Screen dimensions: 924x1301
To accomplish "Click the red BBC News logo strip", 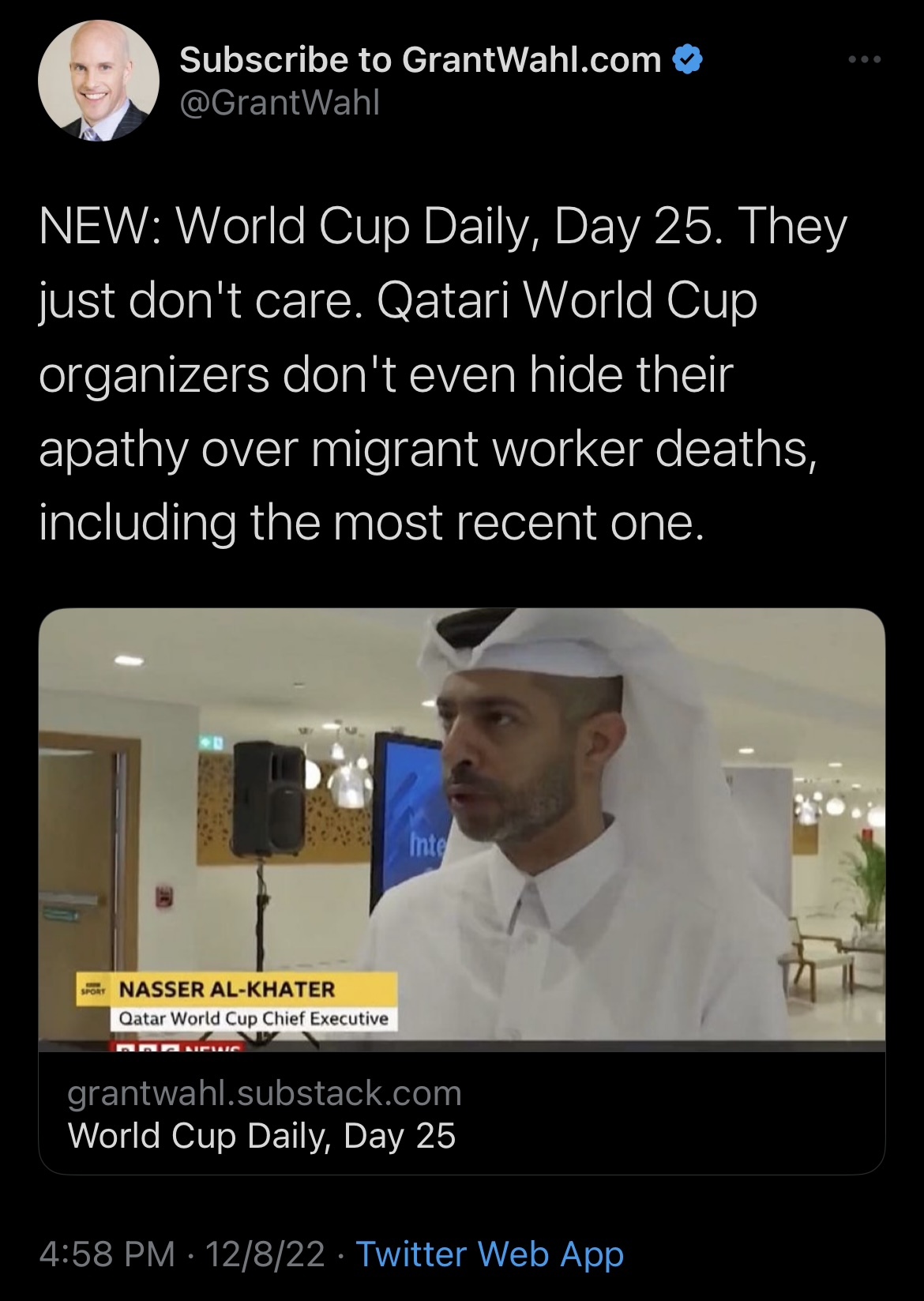I will [176, 1047].
